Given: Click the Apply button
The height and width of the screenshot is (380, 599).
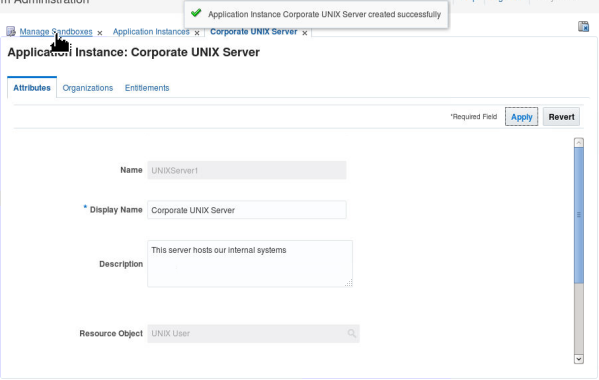Looking at the screenshot, I should click(521, 117).
